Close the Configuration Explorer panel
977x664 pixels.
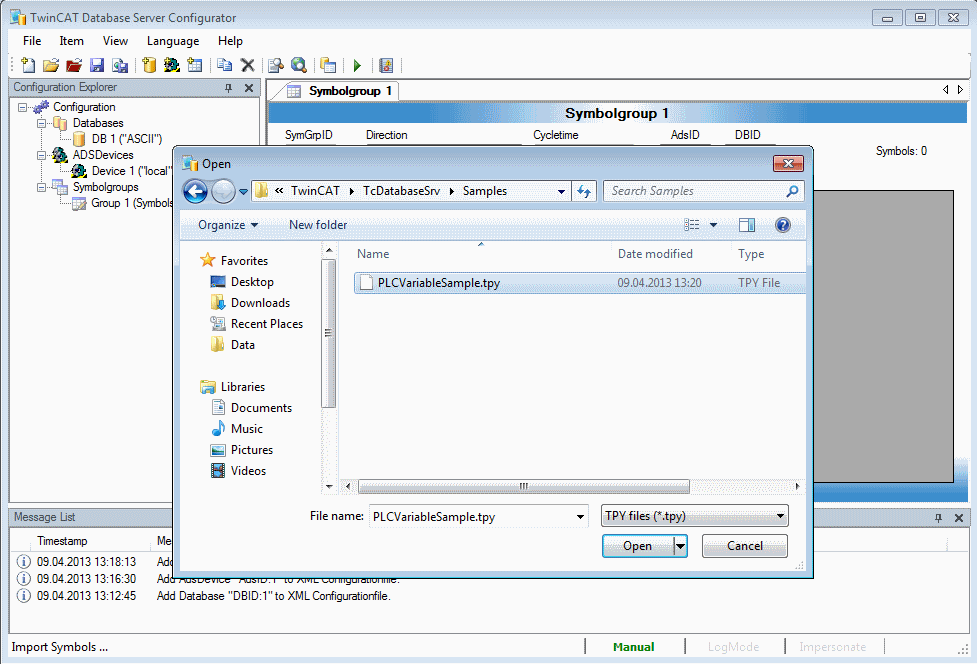tap(249, 88)
